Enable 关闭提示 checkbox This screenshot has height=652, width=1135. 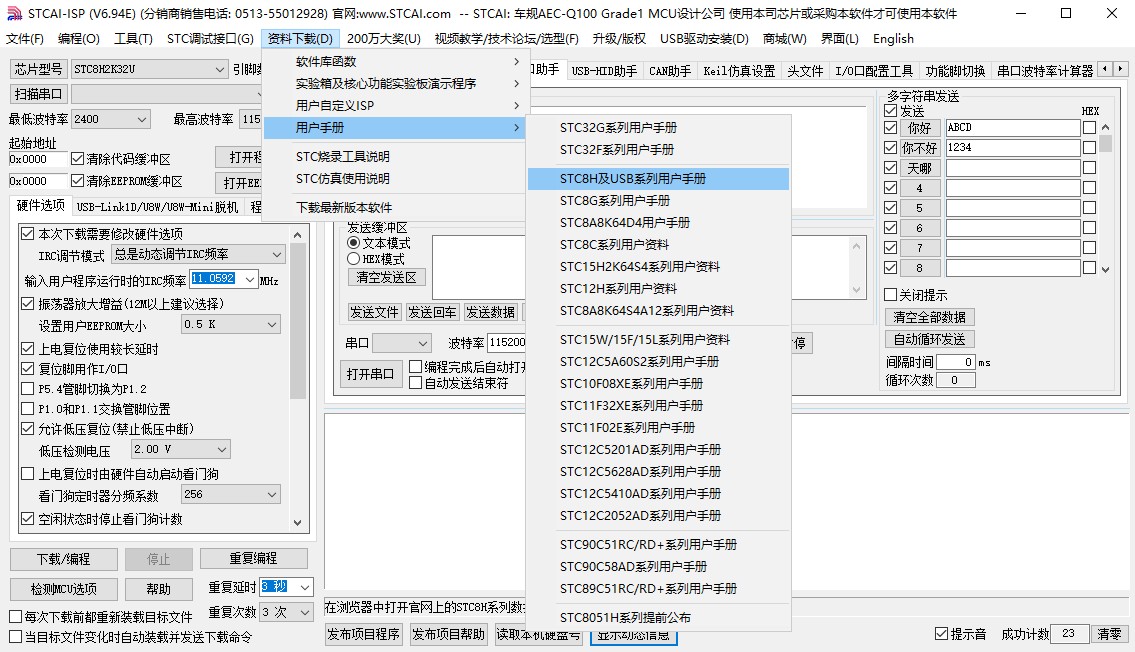point(891,295)
